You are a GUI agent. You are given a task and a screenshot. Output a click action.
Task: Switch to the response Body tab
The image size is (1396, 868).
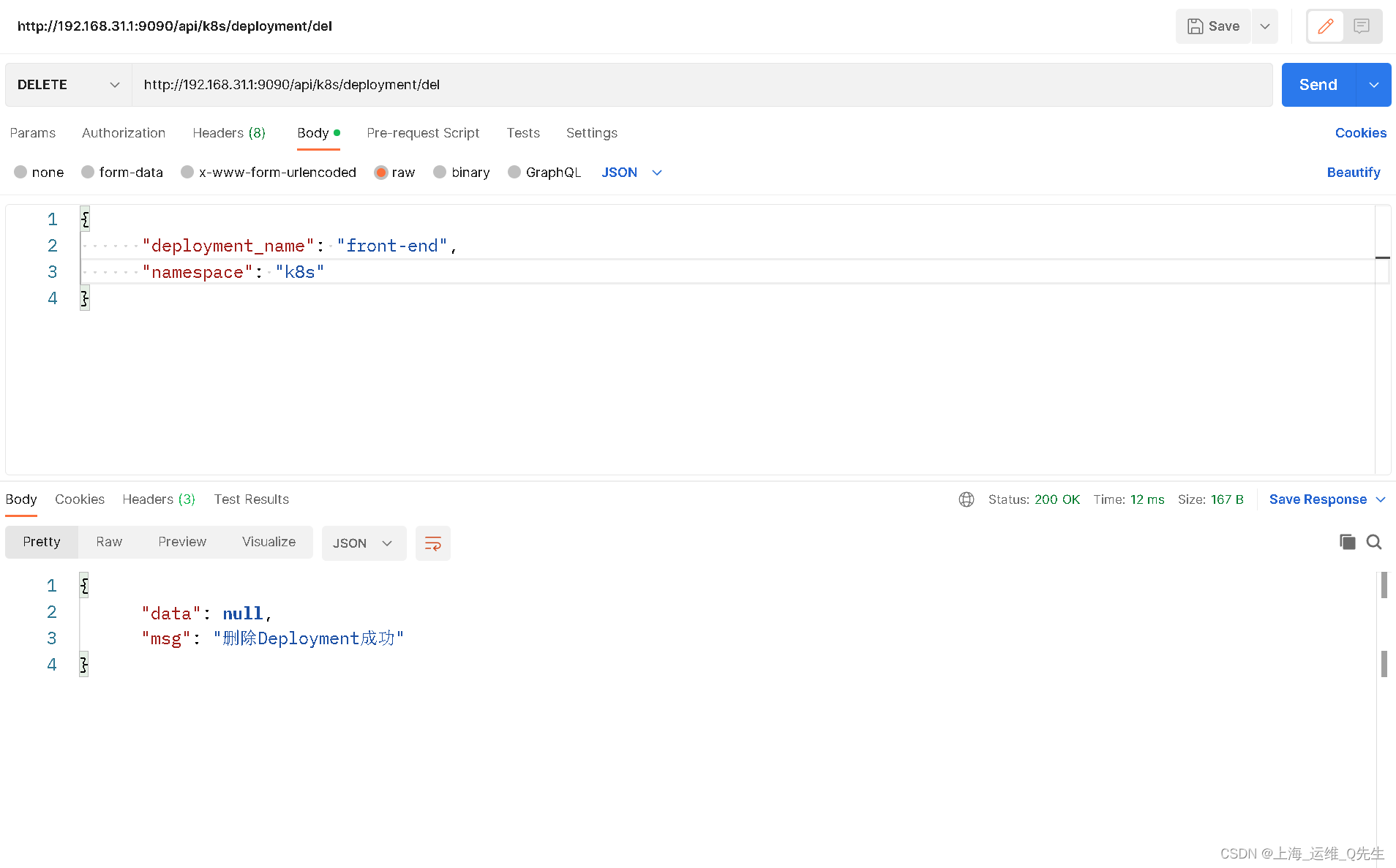(21, 499)
